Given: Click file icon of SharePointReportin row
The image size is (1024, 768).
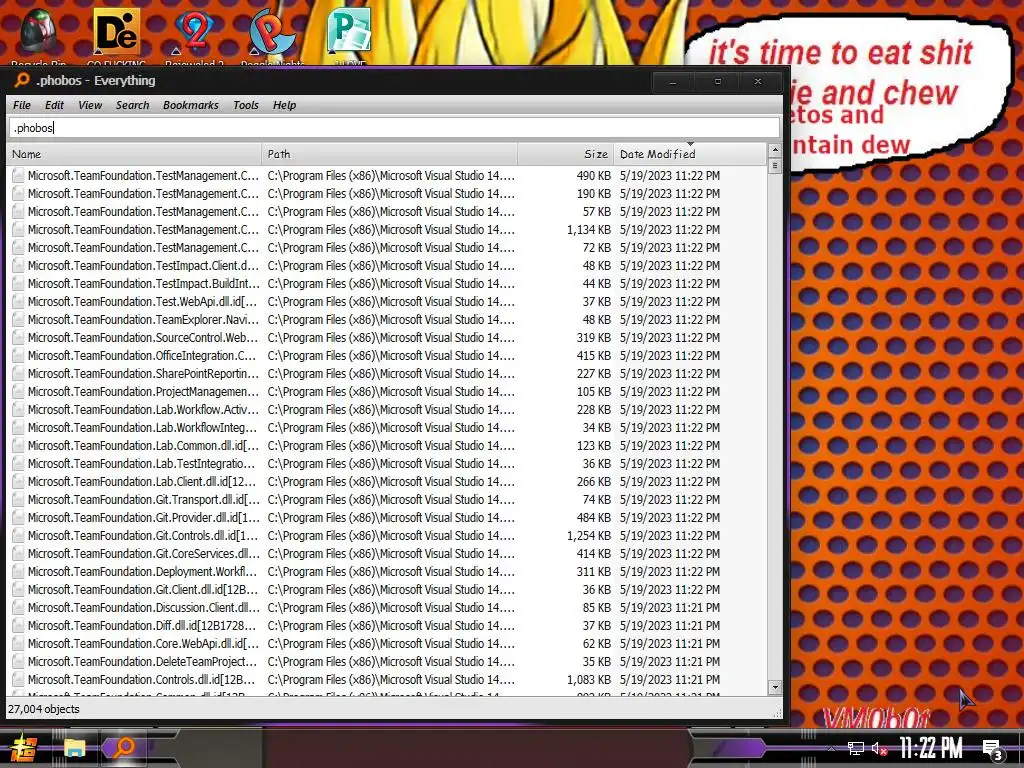Looking at the screenshot, I should click(18, 374).
